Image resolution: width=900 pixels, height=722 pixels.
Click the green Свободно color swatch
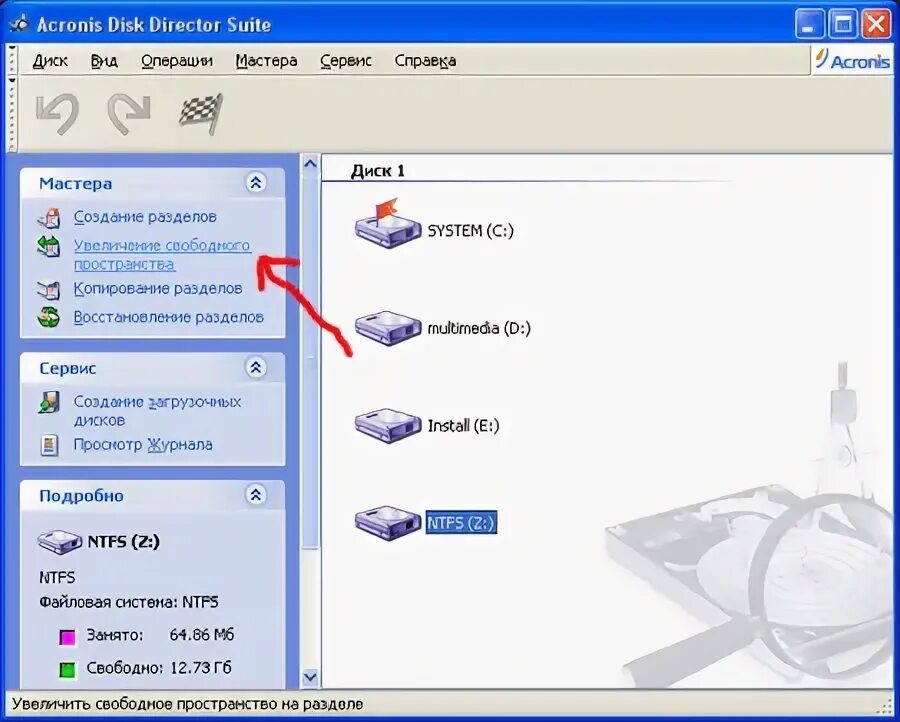[x=68, y=669]
